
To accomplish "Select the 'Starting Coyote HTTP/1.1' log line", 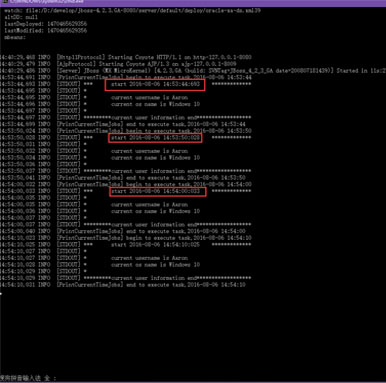I will [126, 57].
